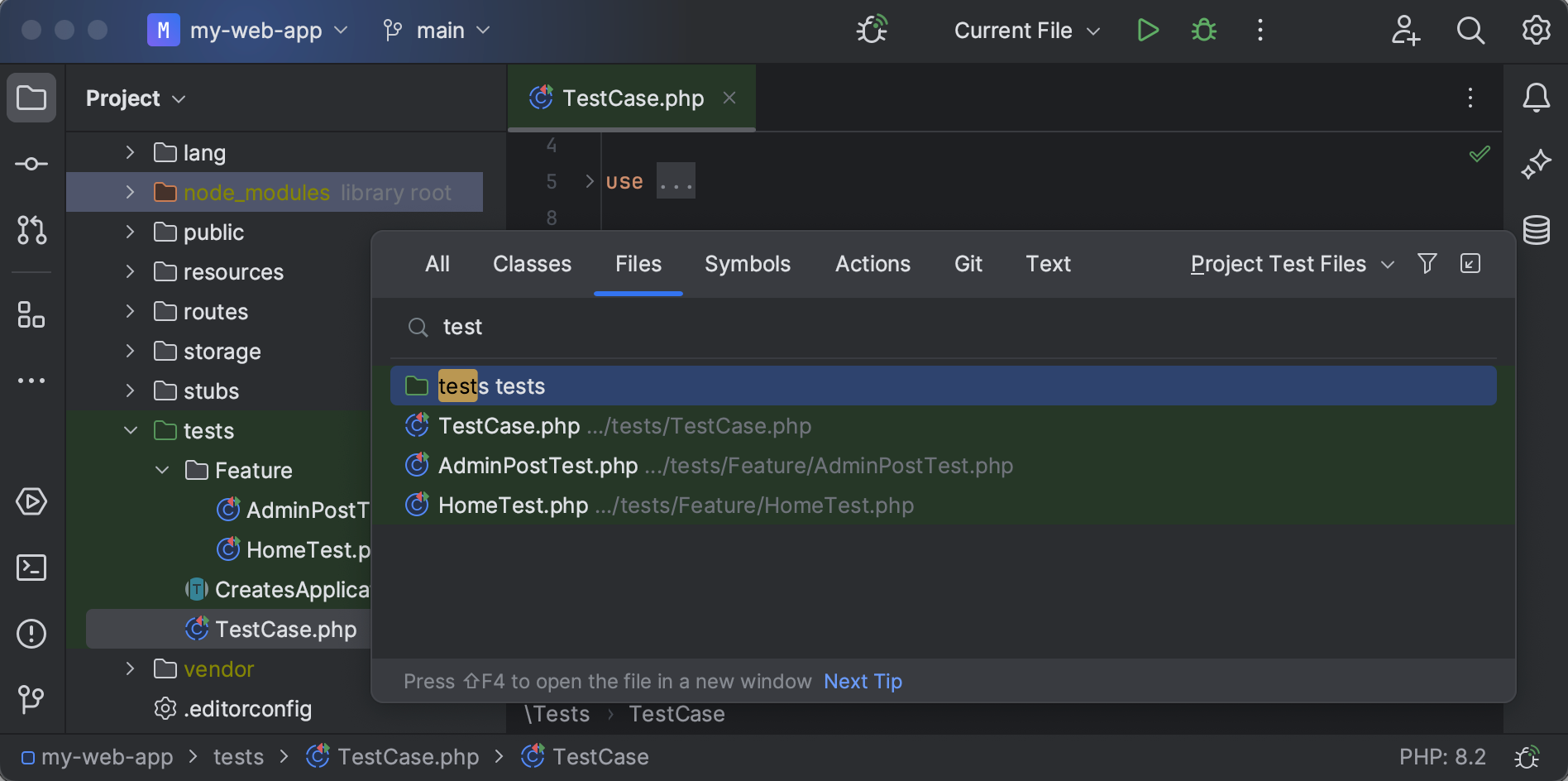Open the Current File run configuration dropdown

tap(1025, 30)
